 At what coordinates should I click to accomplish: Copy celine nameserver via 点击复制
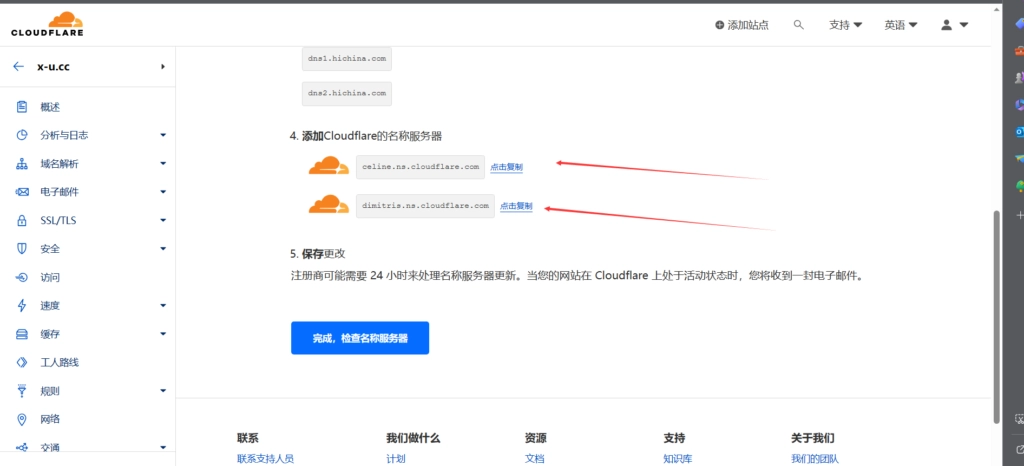point(506,167)
